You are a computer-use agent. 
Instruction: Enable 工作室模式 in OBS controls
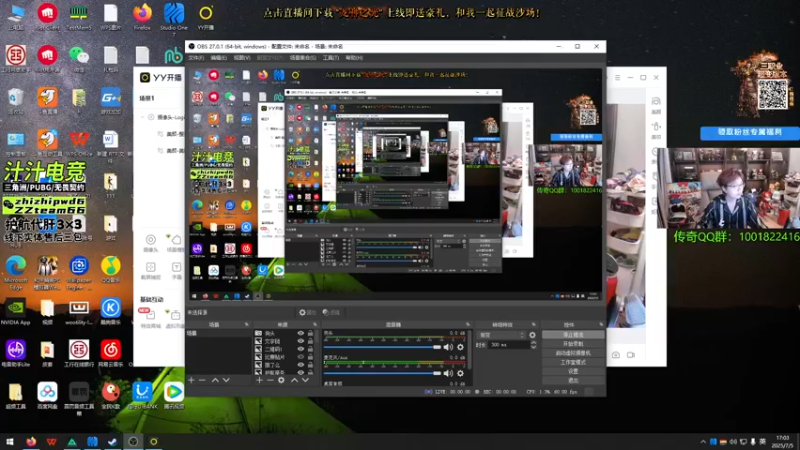pyautogui.click(x=573, y=362)
